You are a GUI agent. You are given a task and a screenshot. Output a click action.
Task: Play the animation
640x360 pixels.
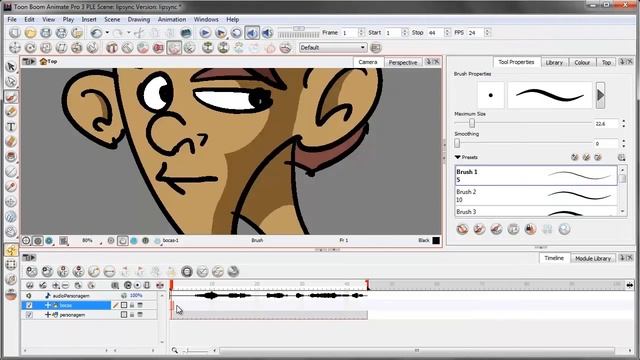(205, 33)
